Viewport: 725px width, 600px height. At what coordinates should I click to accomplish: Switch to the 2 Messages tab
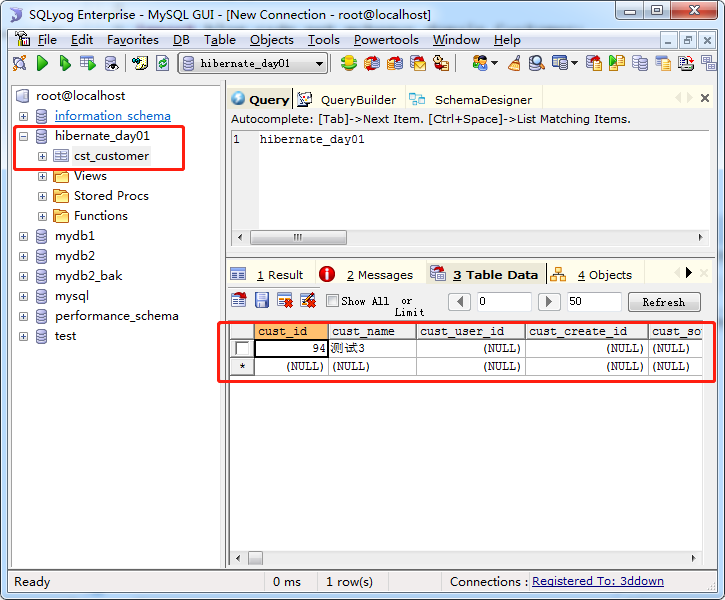370,275
